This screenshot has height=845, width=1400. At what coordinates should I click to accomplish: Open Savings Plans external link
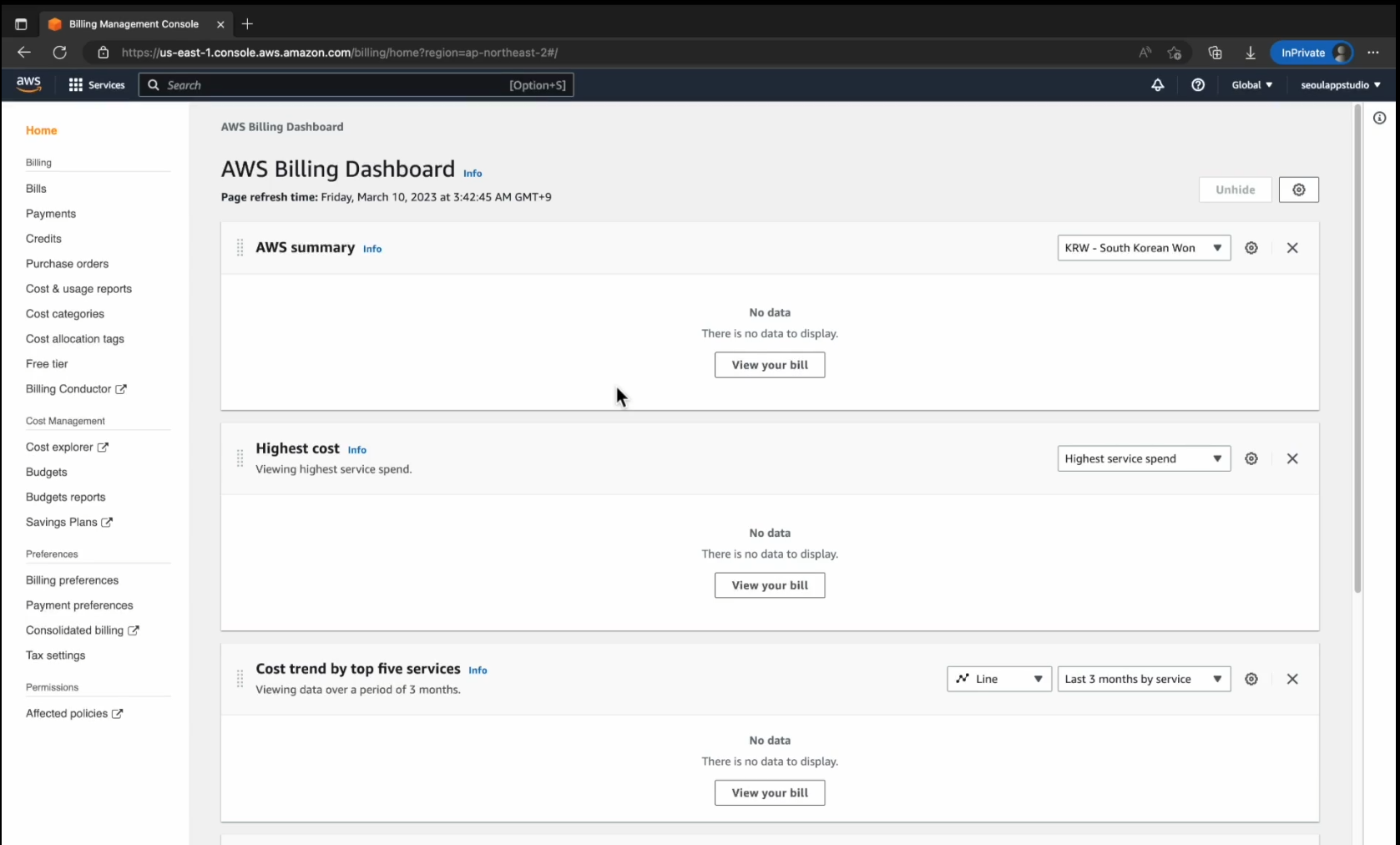[x=69, y=522]
